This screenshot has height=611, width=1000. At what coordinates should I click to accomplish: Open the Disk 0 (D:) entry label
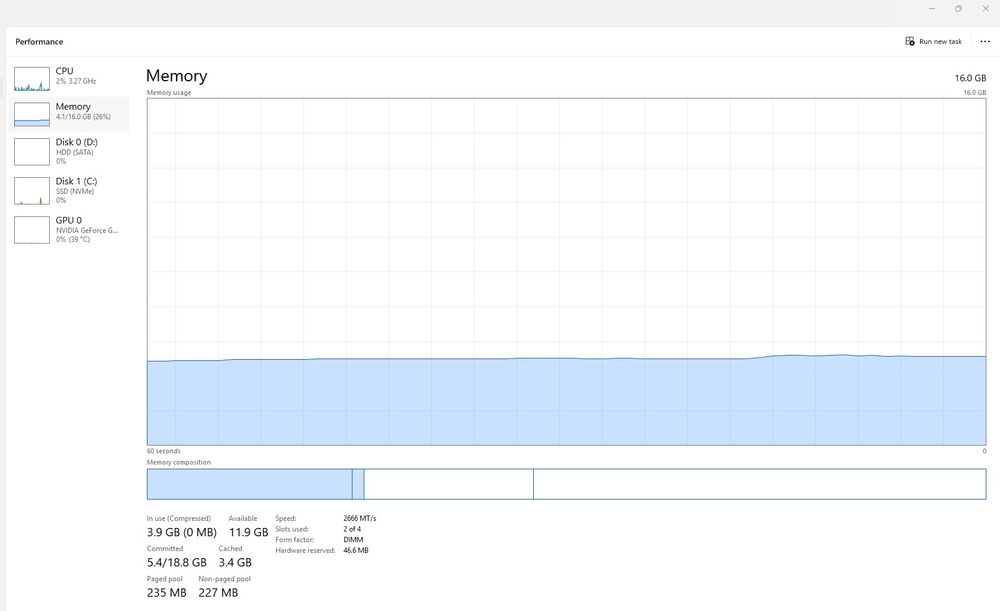[x=77, y=142]
